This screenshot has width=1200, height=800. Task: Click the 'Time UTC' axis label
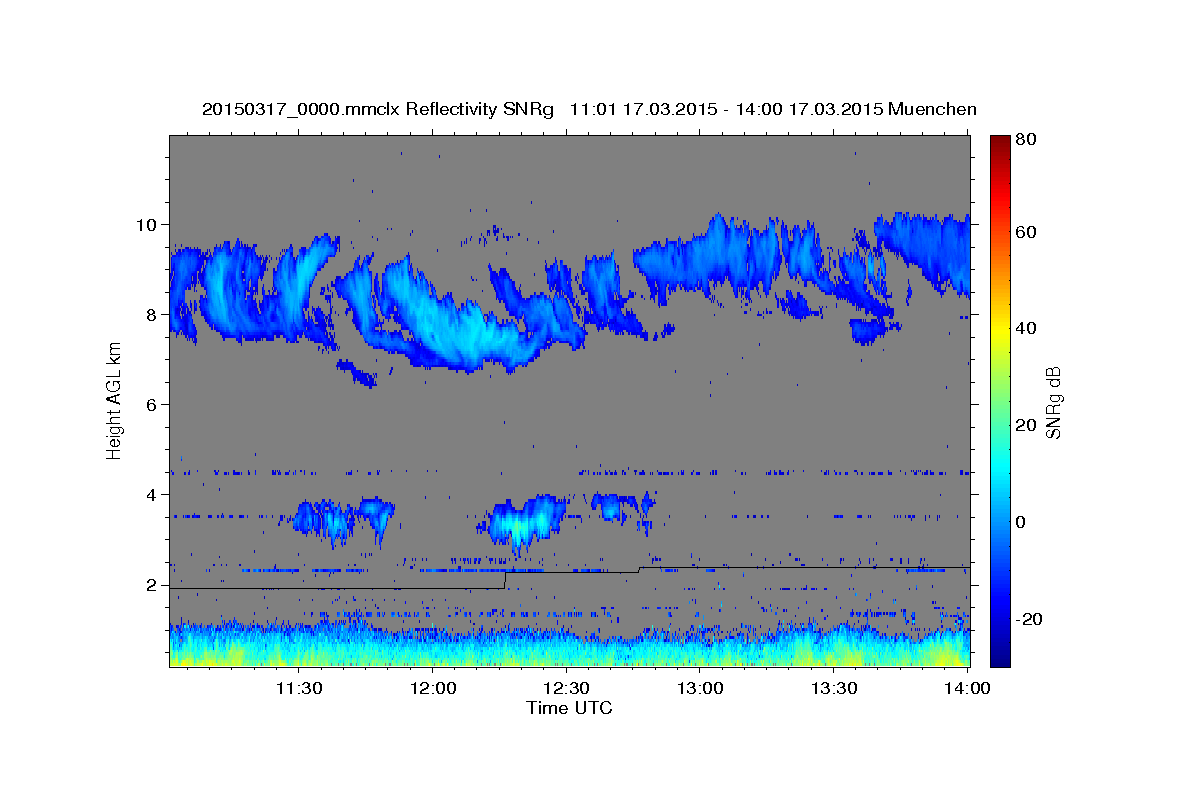(x=569, y=709)
